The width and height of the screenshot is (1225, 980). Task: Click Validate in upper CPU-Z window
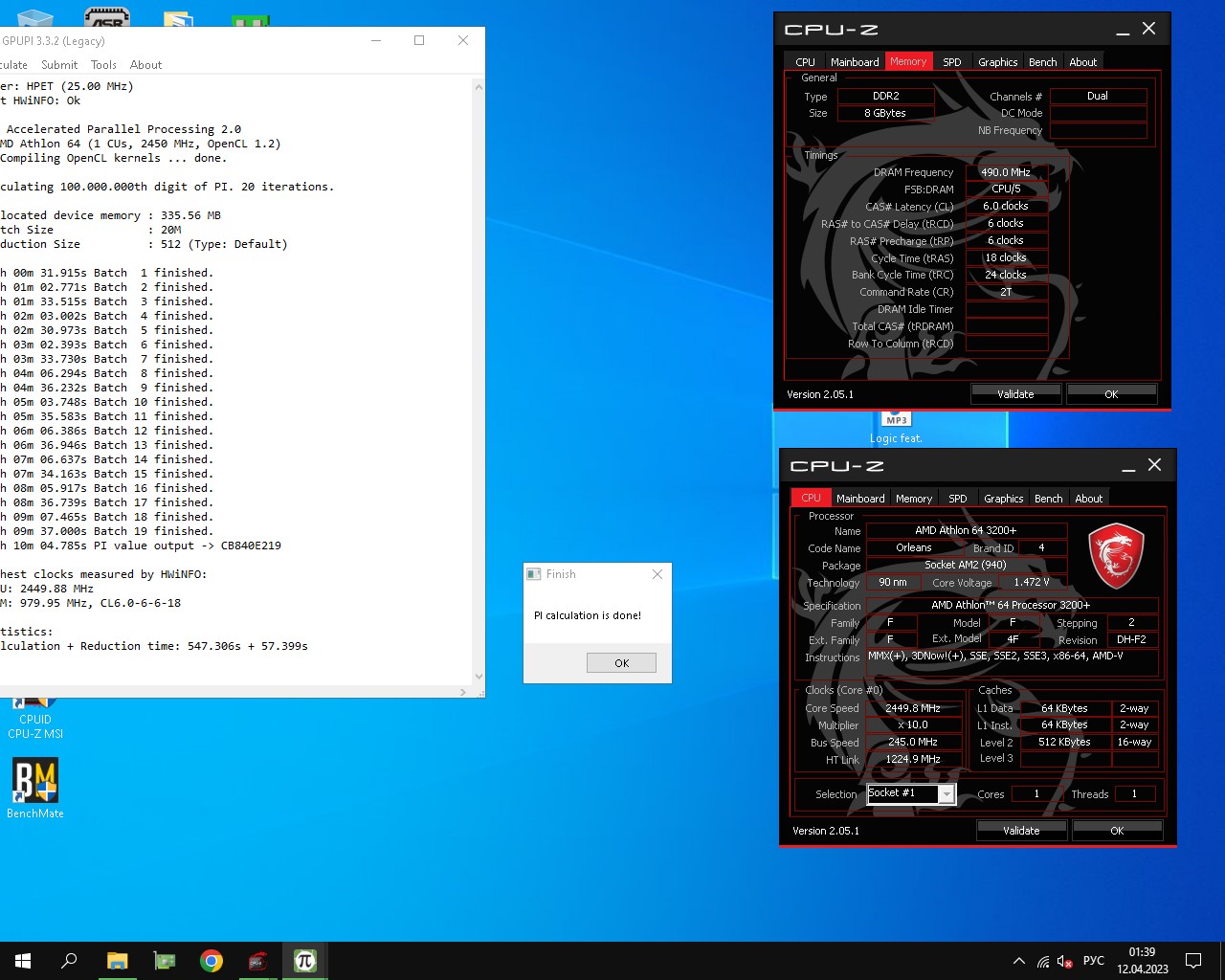tap(1015, 393)
